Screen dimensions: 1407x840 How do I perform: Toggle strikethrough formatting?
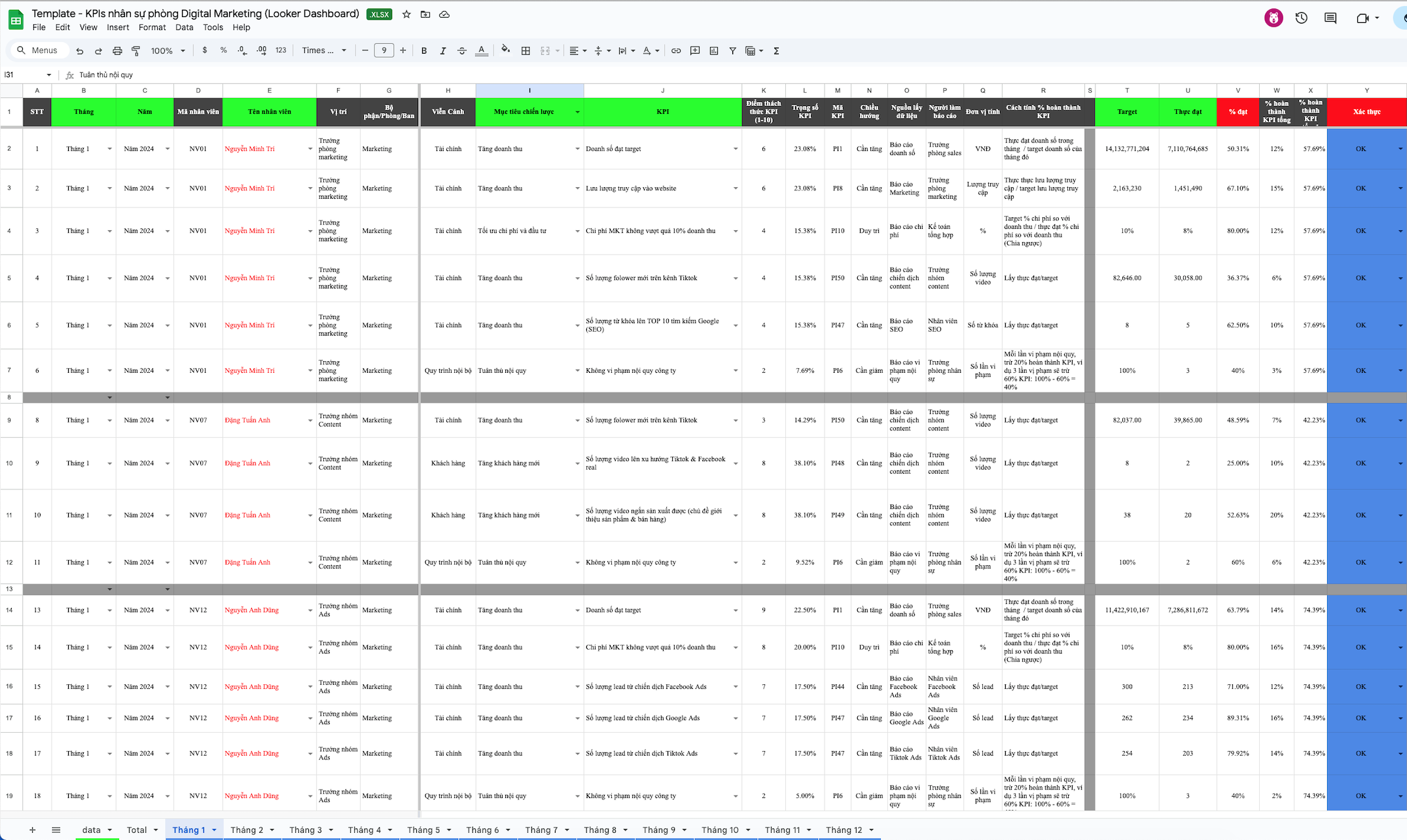pyautogui.click(x=462, y=50)
